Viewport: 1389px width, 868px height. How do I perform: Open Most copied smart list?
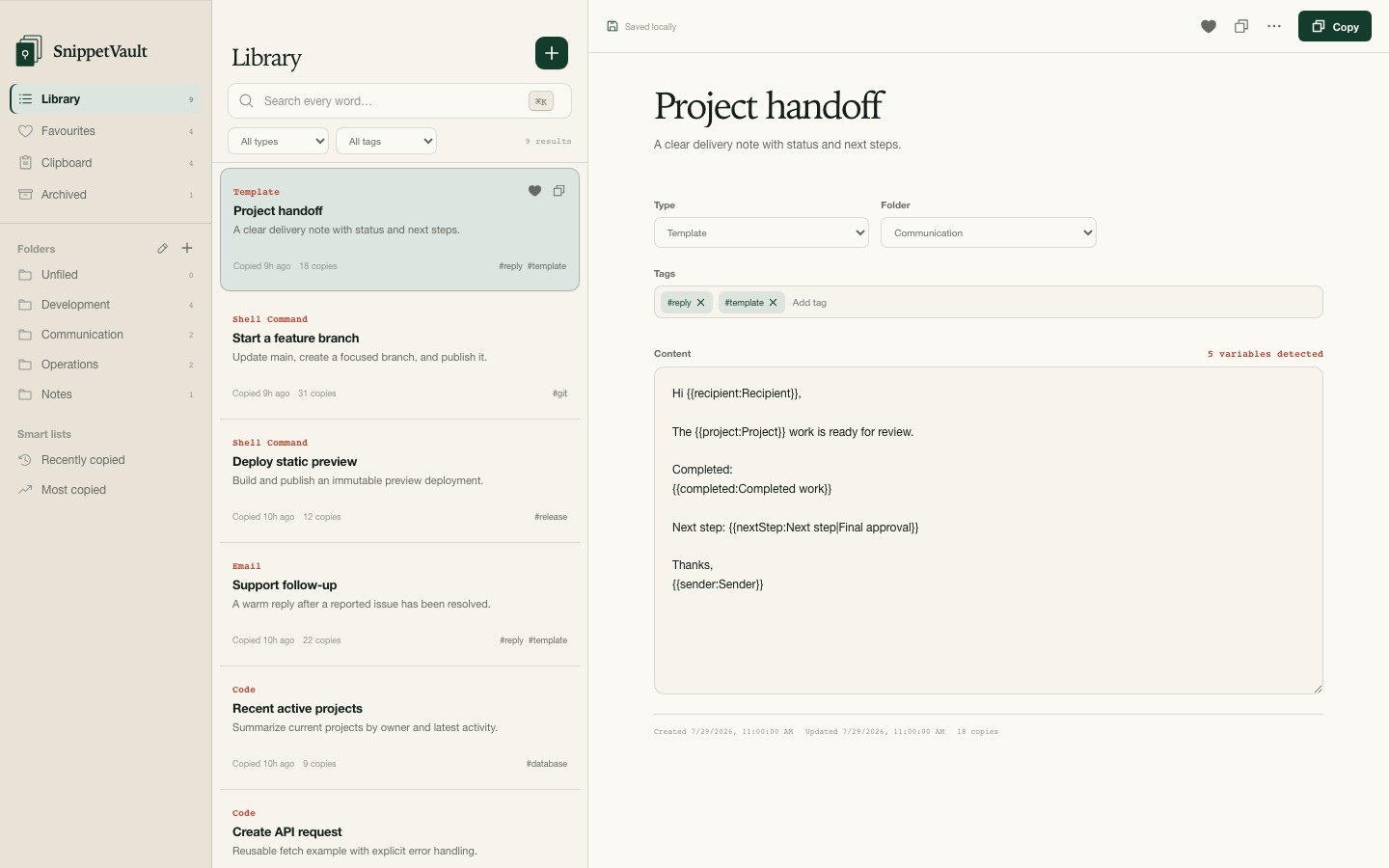(x=106, y=490)
